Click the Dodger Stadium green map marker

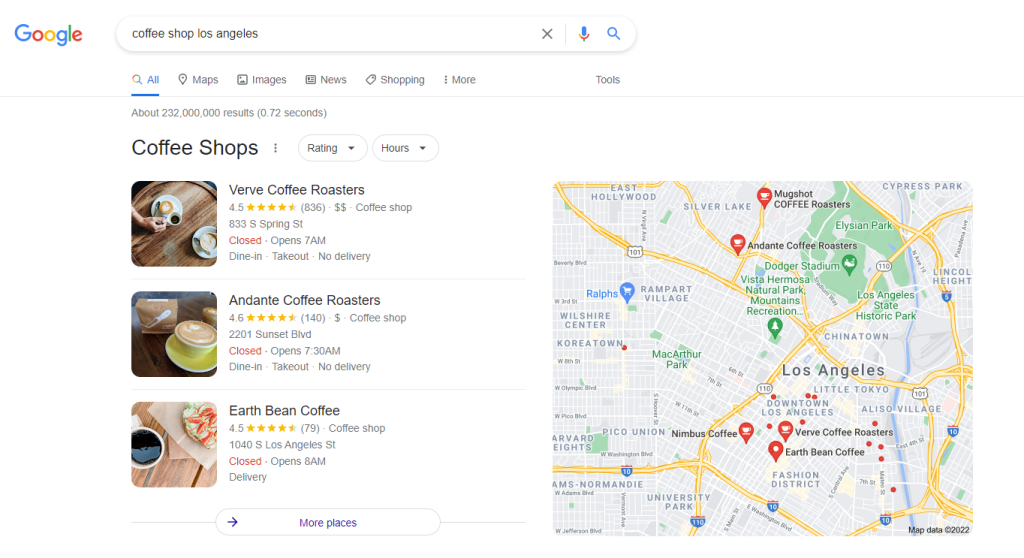click(x=849, y=264)
